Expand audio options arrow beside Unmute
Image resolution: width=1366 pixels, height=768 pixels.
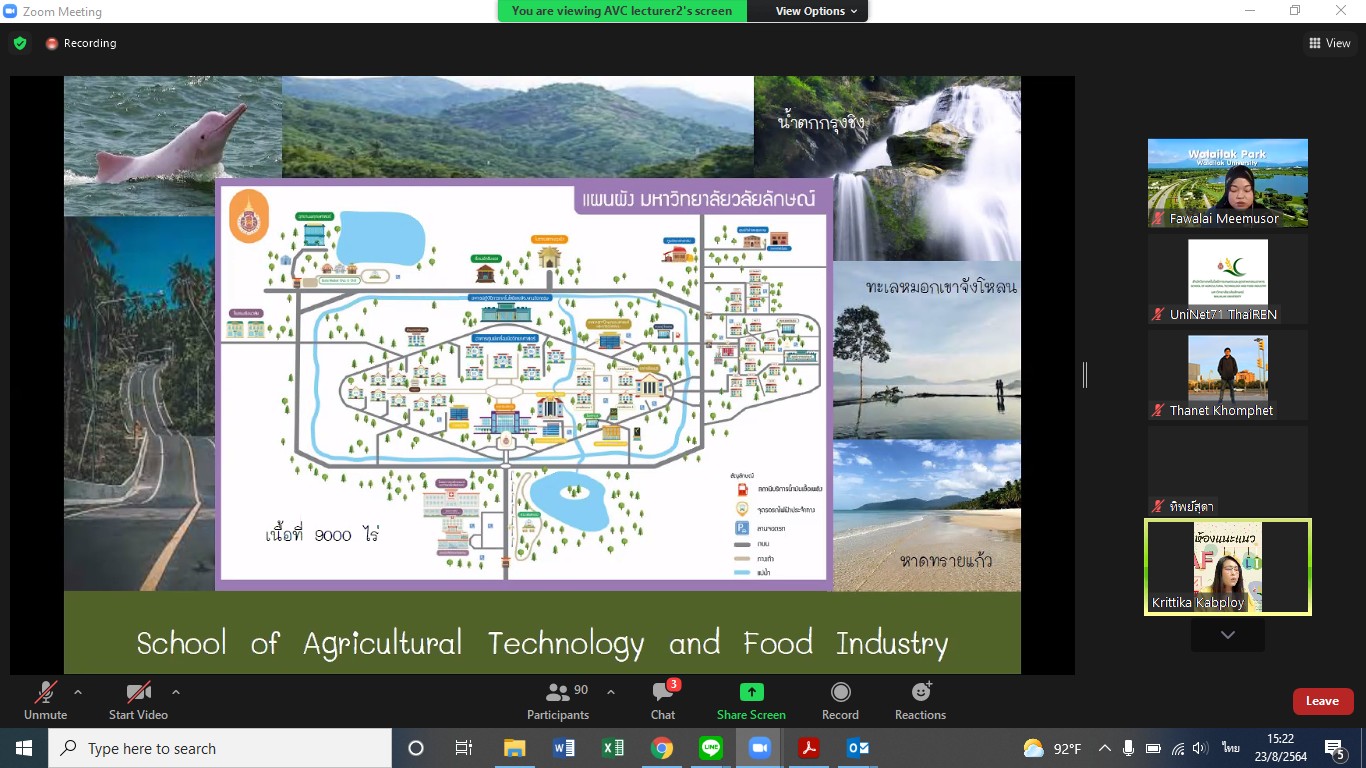78,692
